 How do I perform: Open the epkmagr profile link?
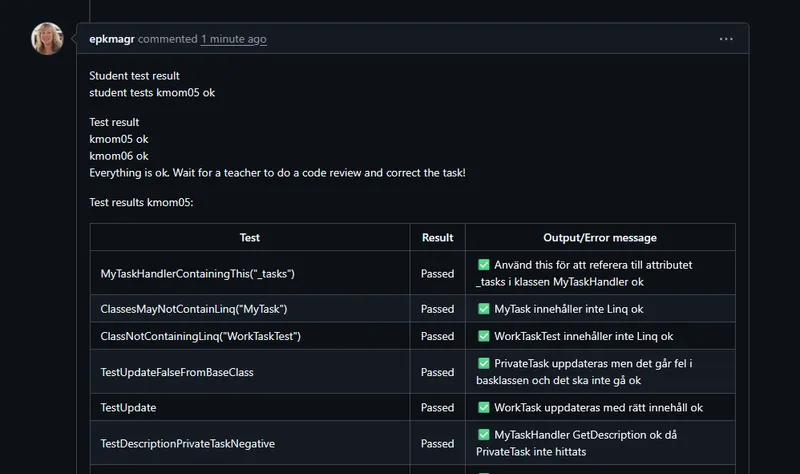[111, 39]
